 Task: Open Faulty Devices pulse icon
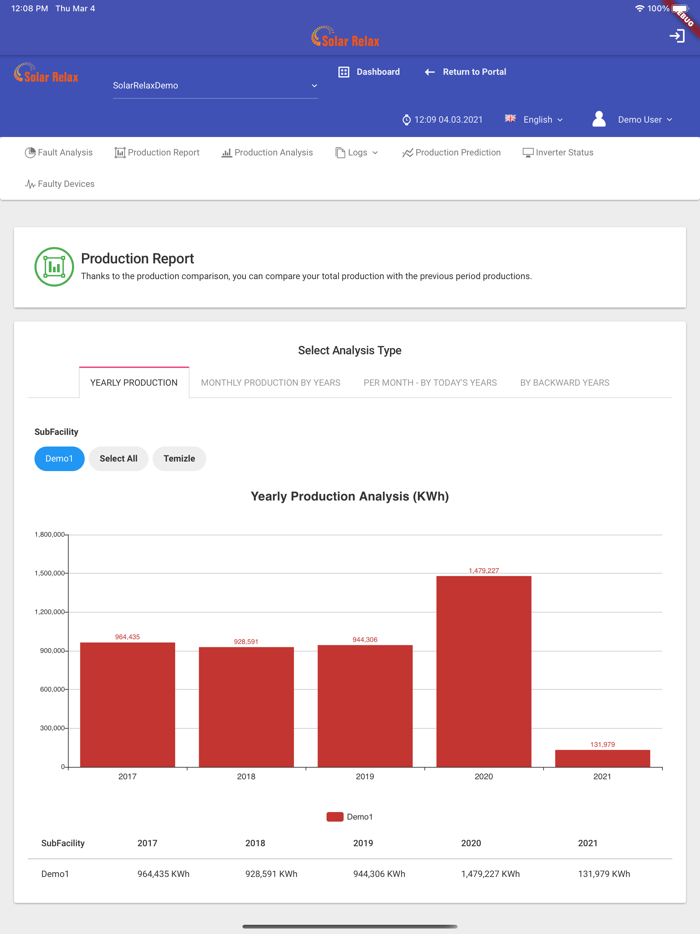30,185
